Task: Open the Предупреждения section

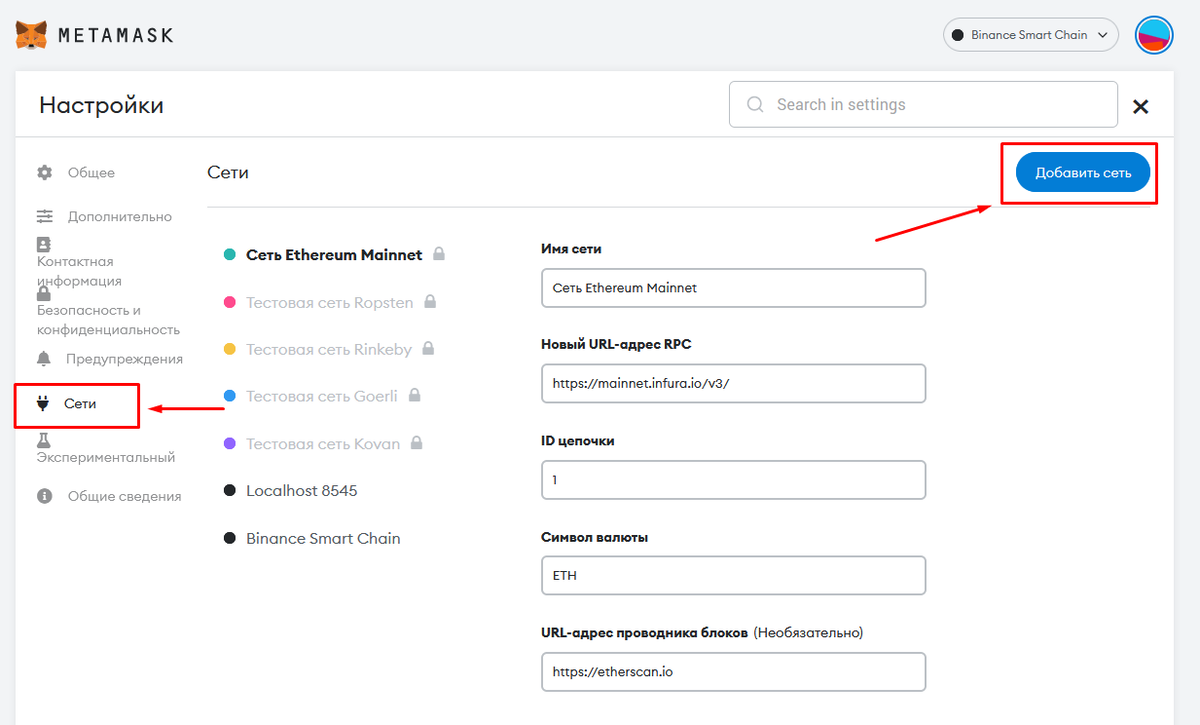Action: point(124,358)
